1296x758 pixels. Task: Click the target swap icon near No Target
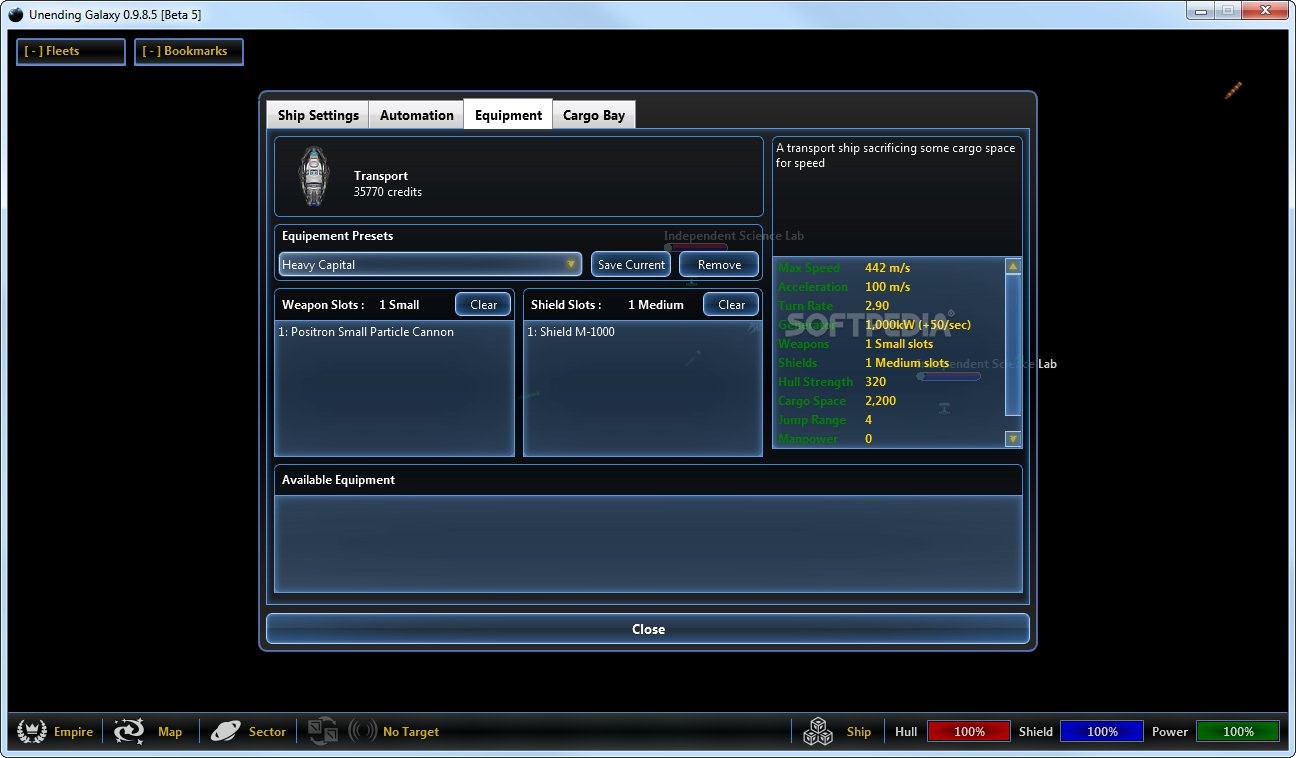(323, 731)
